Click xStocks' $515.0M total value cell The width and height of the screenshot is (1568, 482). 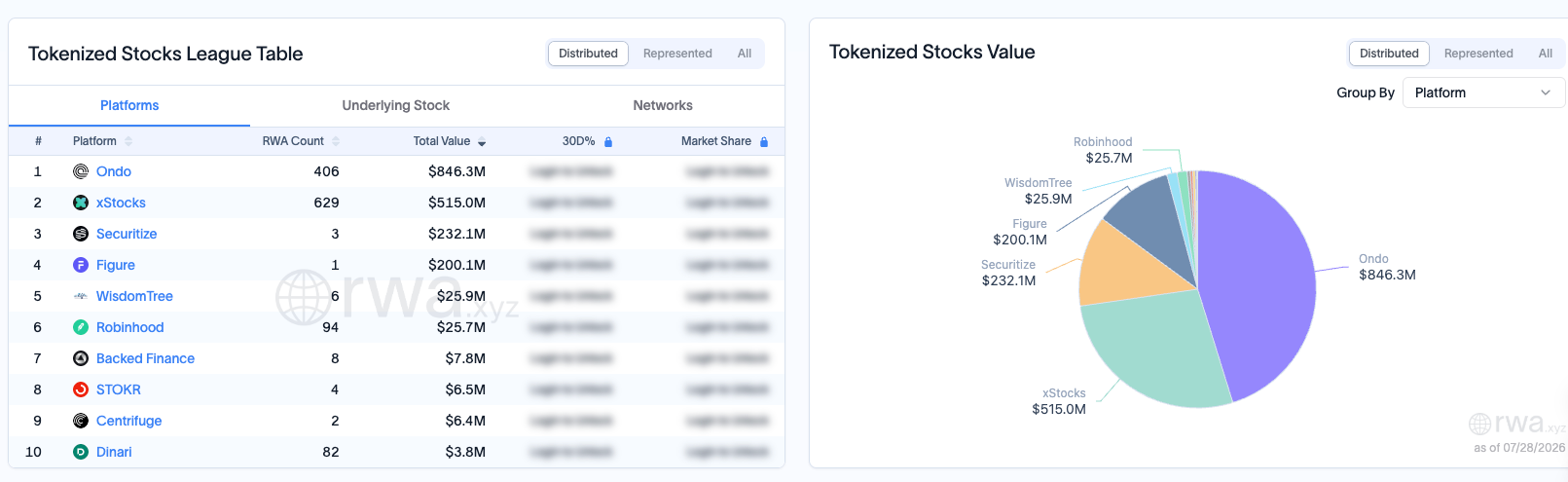click(x=457, y=203)
